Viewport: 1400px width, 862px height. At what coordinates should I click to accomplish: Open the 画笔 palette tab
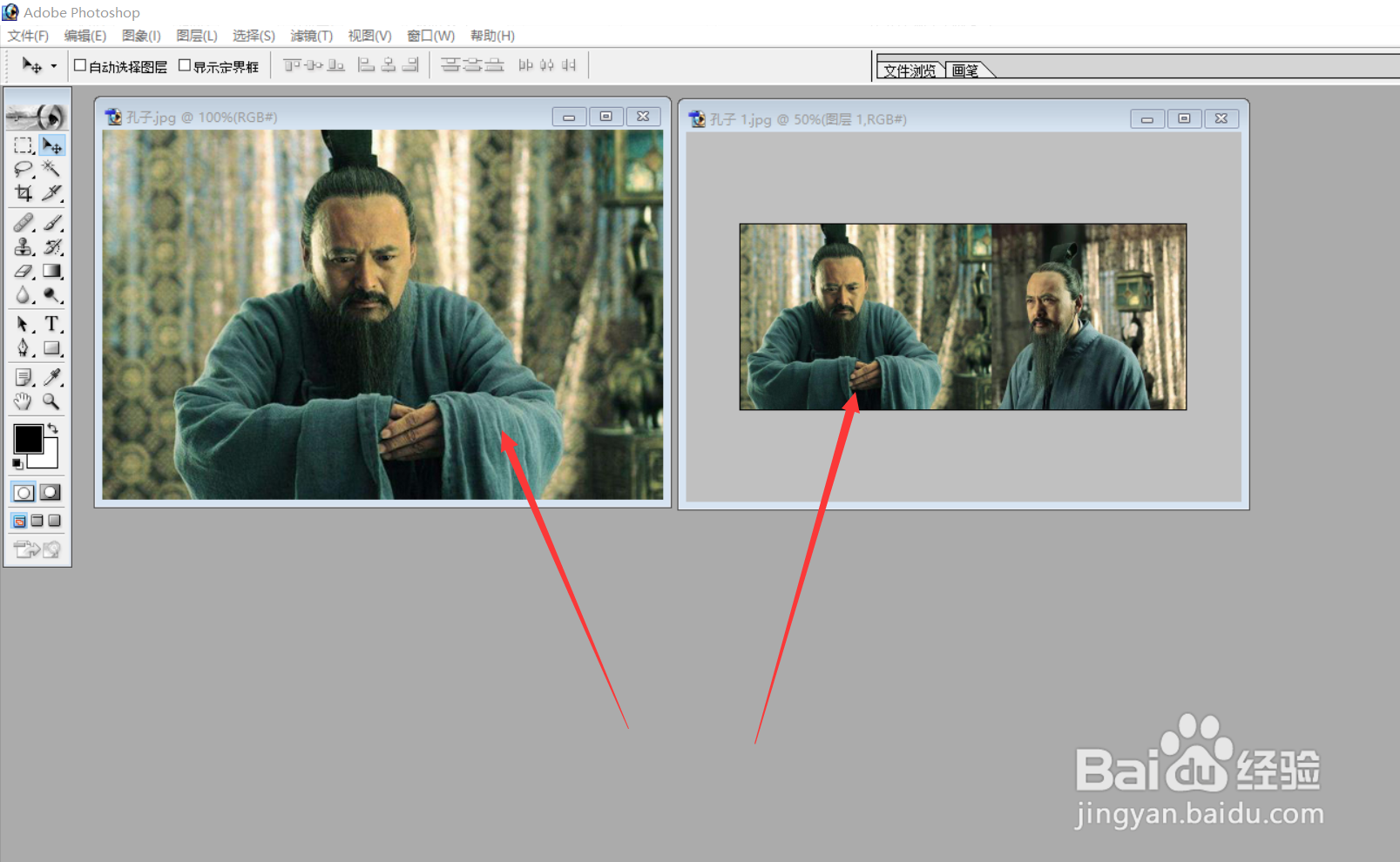(x=965, y=71)
